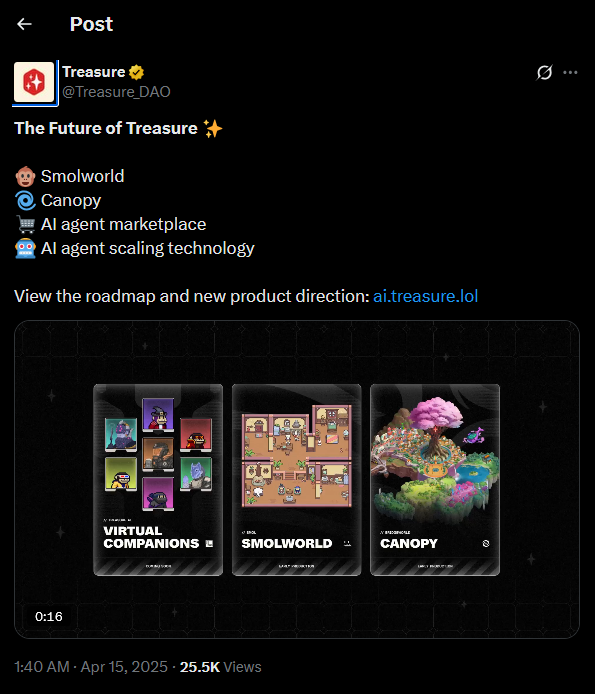Viewport: 595px width, 694px height.
Task: Click the robot emoji icon
Action: (25, 248)
